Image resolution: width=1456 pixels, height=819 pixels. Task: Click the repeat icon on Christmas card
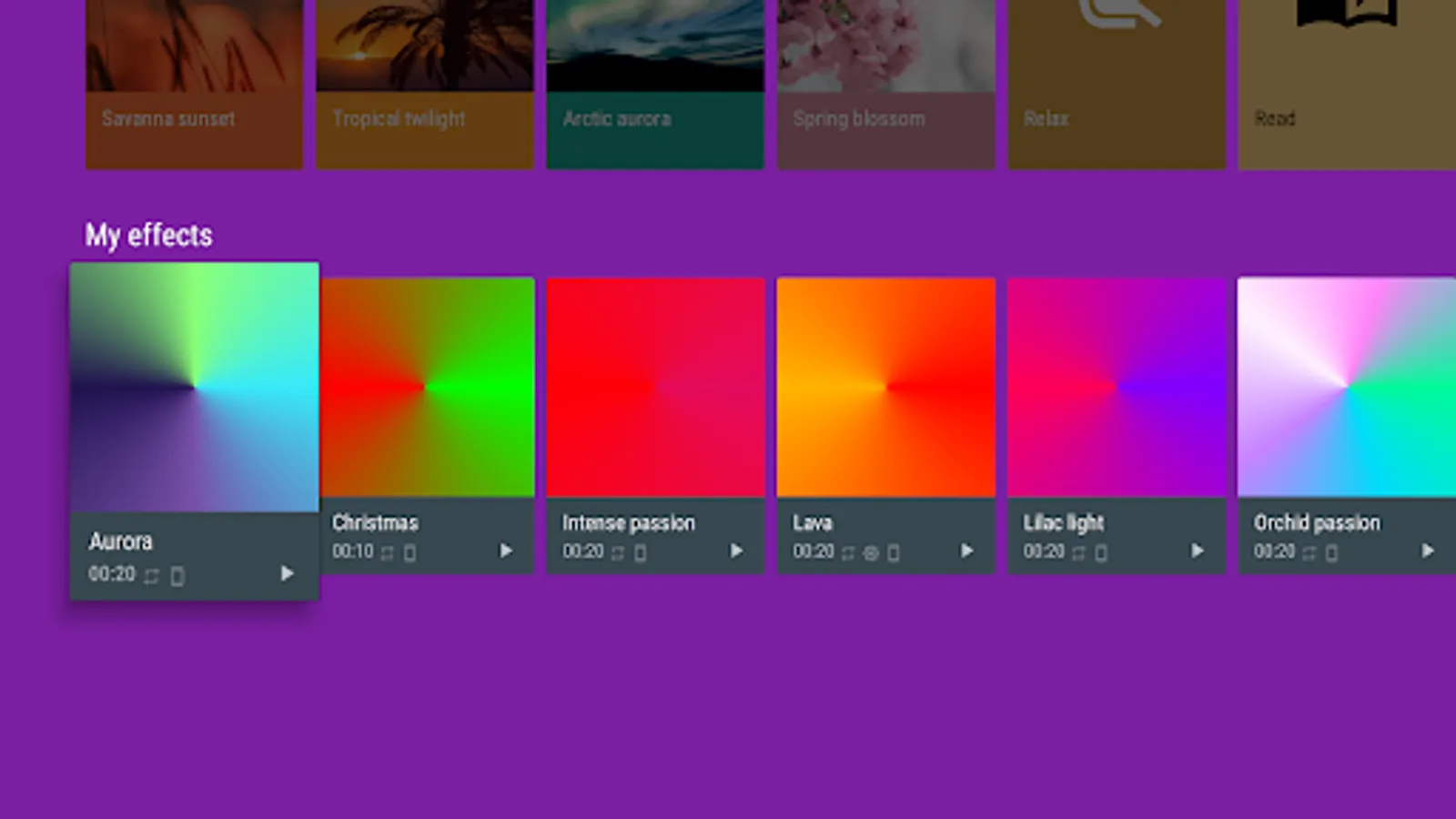coord(387,552)
